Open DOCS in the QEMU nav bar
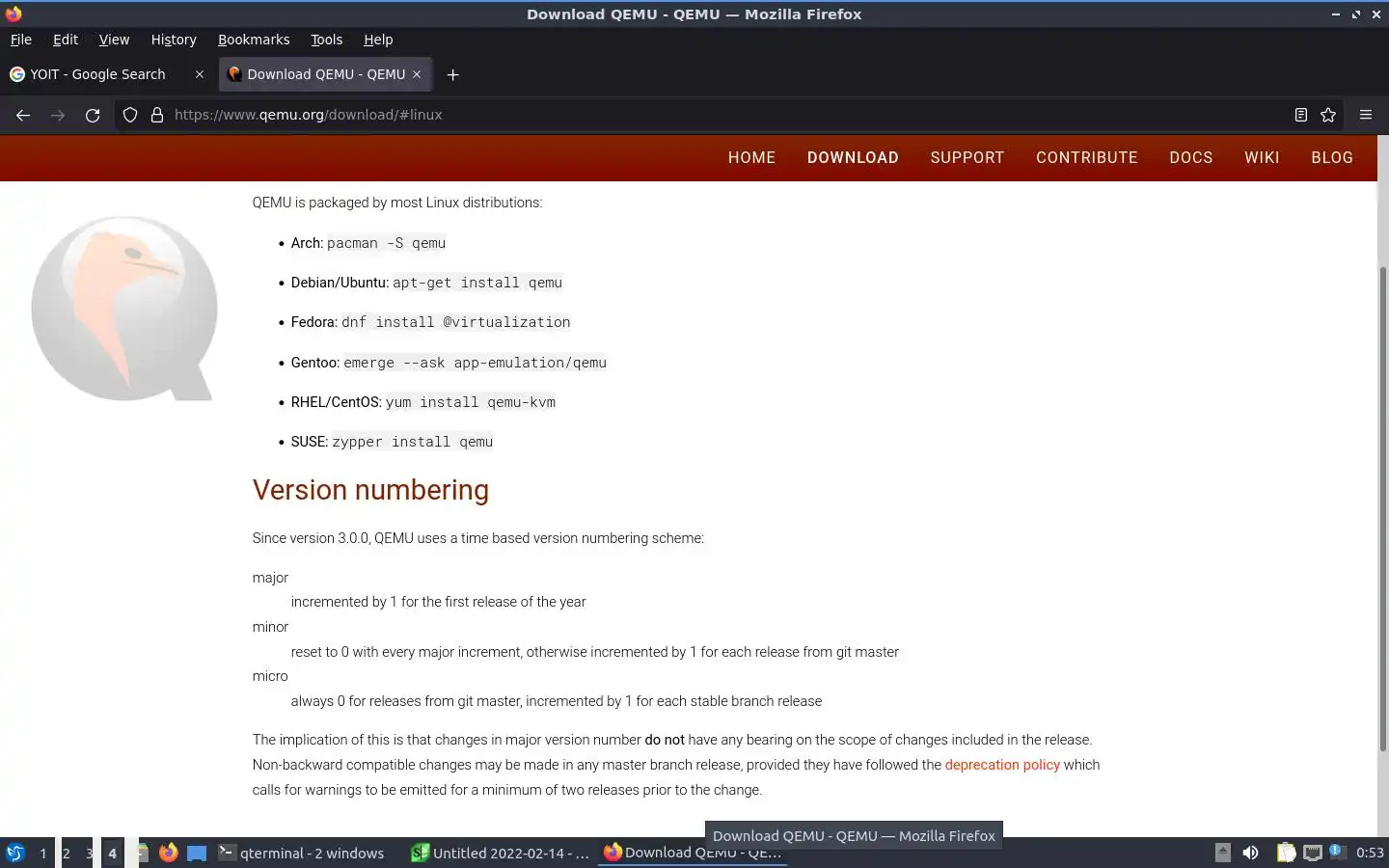1389x868 pixels. pyautogui.click(x=1191, y=157)
